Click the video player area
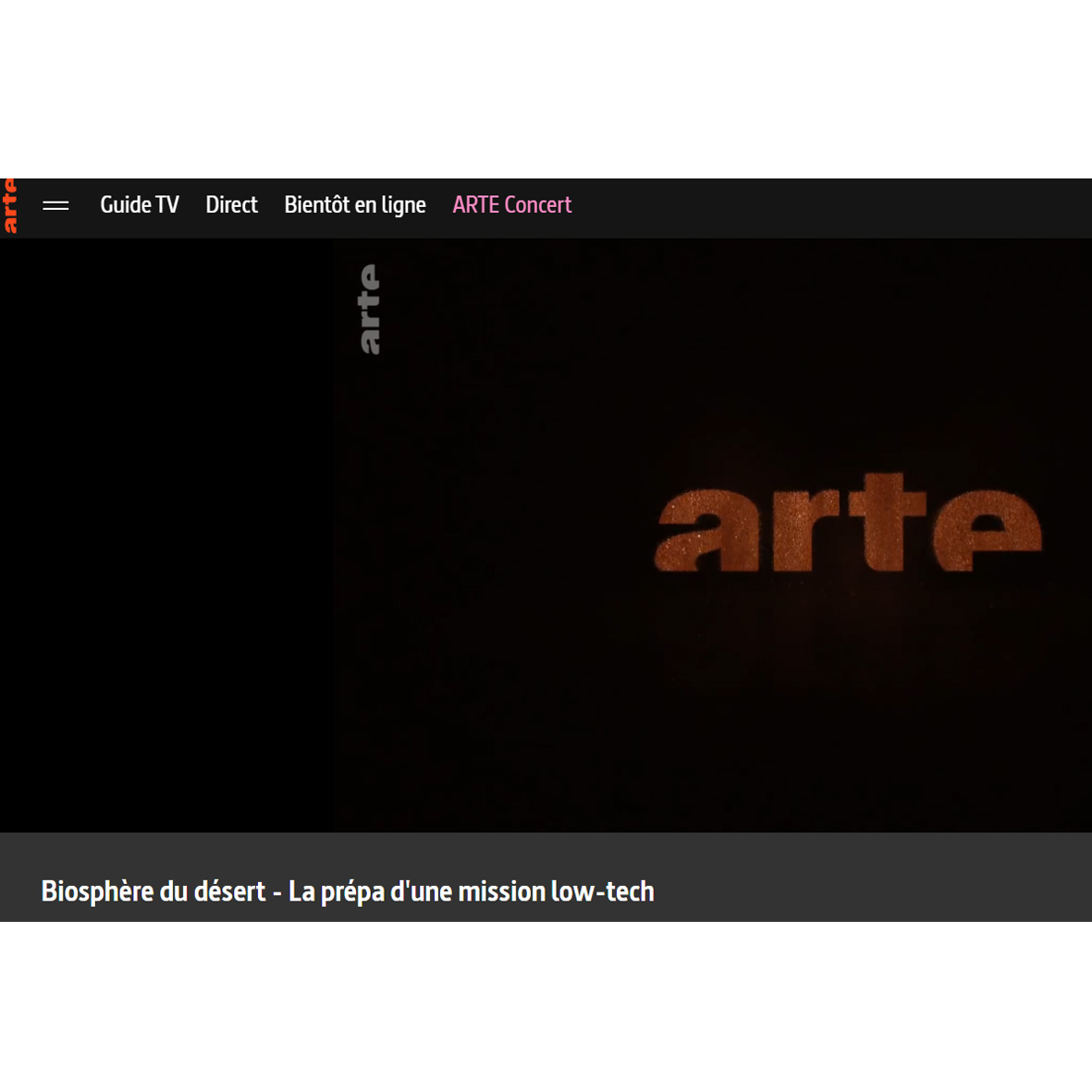 [546, 534]
